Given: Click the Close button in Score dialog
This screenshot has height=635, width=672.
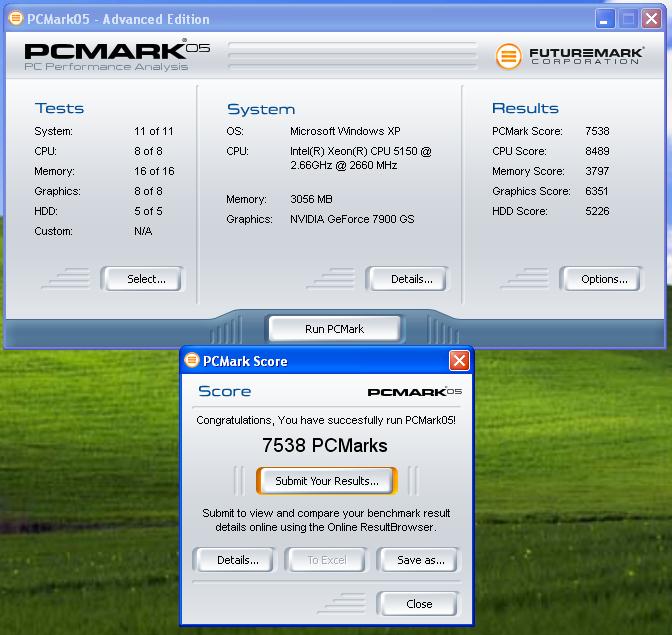Looking at the screenshot, I should click(x=417, y=604).
